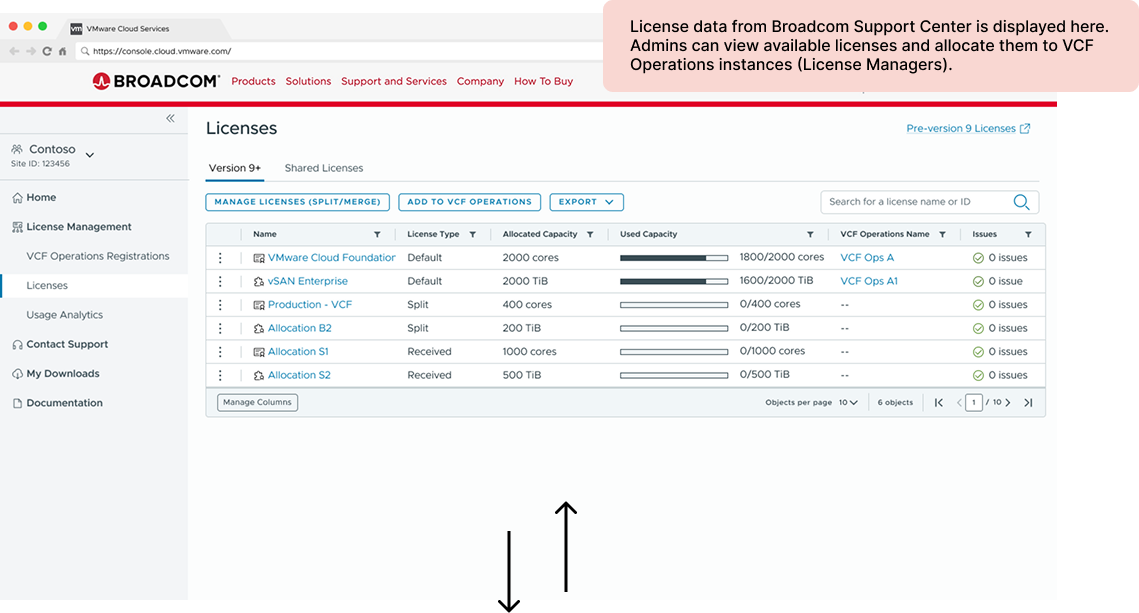Filter the Issues column
1139x613 pixels.
click(1028, 235)
